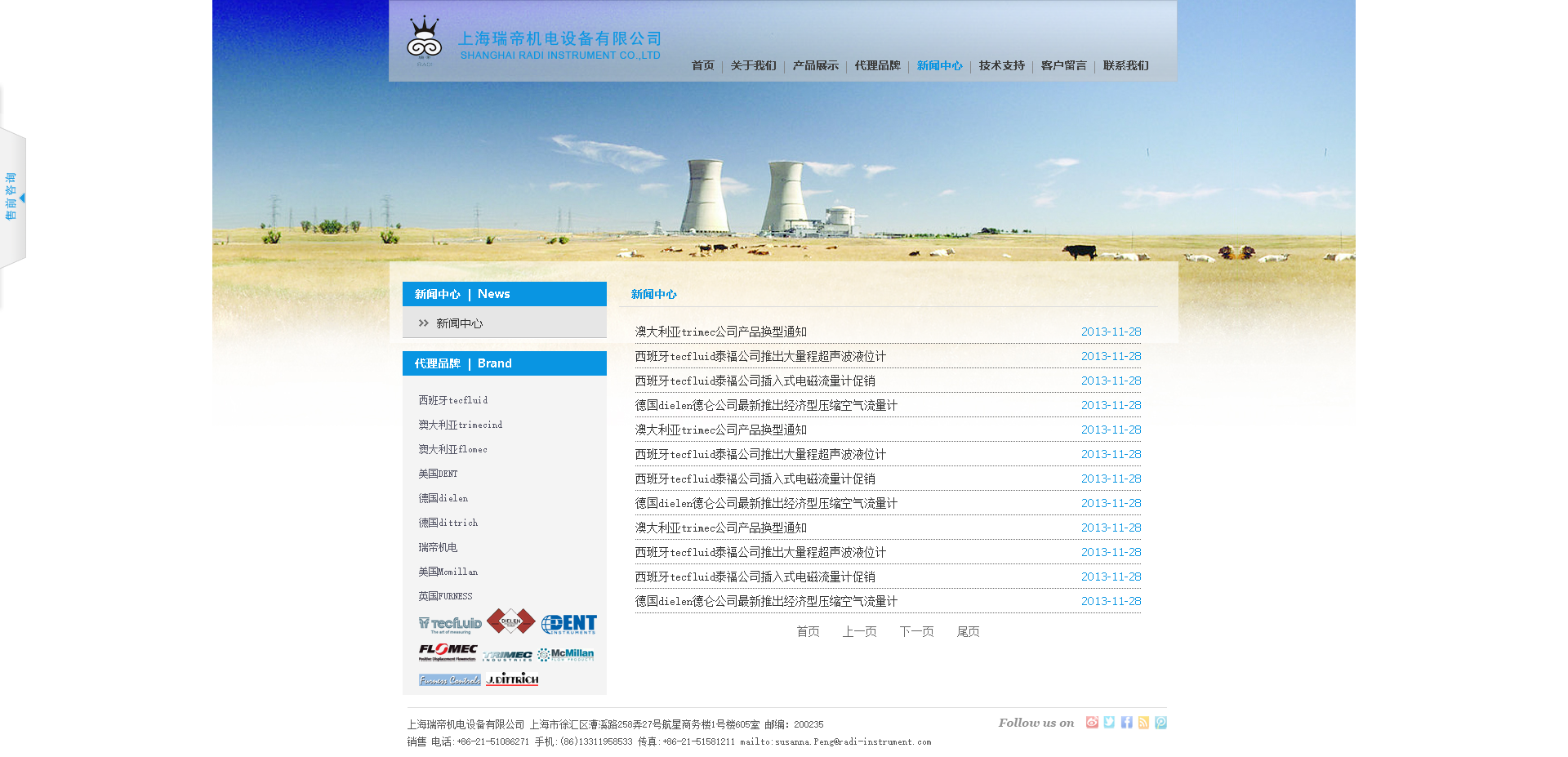Click the Facebook icon in footer
1568x757 pixels.
tap(1126, 723)
